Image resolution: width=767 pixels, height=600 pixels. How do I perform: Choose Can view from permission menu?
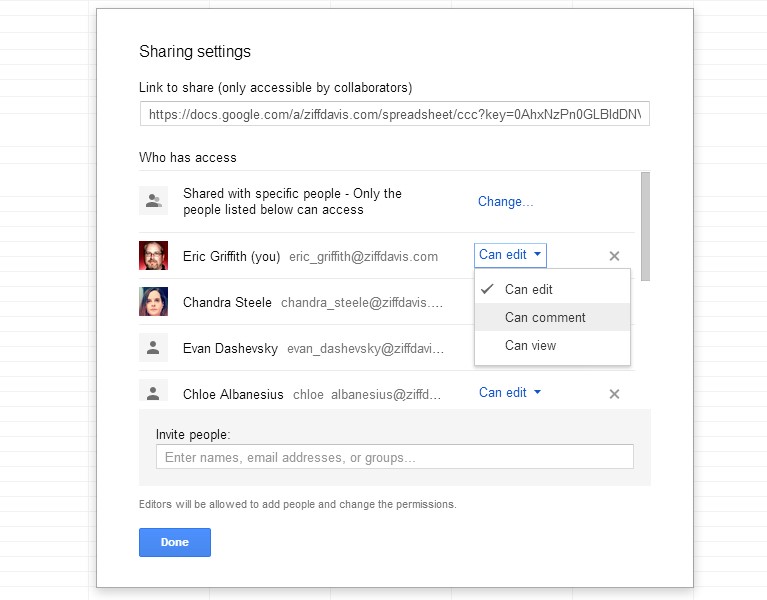(x=530, y=346)
